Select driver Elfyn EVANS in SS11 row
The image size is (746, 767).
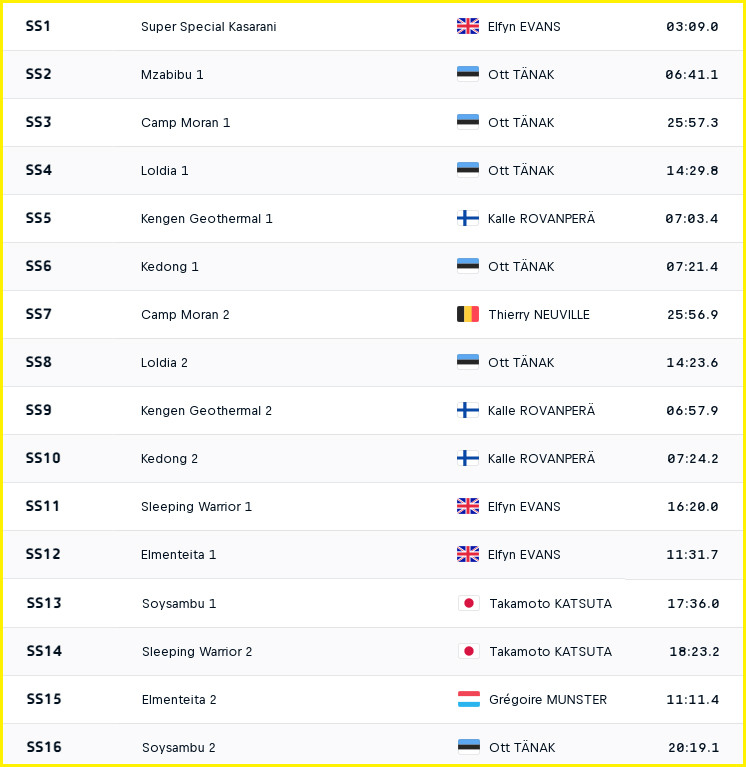pos(524,506)
